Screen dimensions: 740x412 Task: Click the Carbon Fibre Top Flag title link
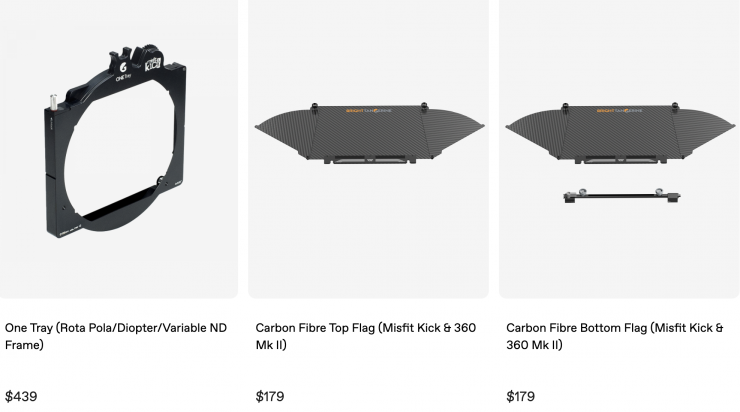pos(365,336)
